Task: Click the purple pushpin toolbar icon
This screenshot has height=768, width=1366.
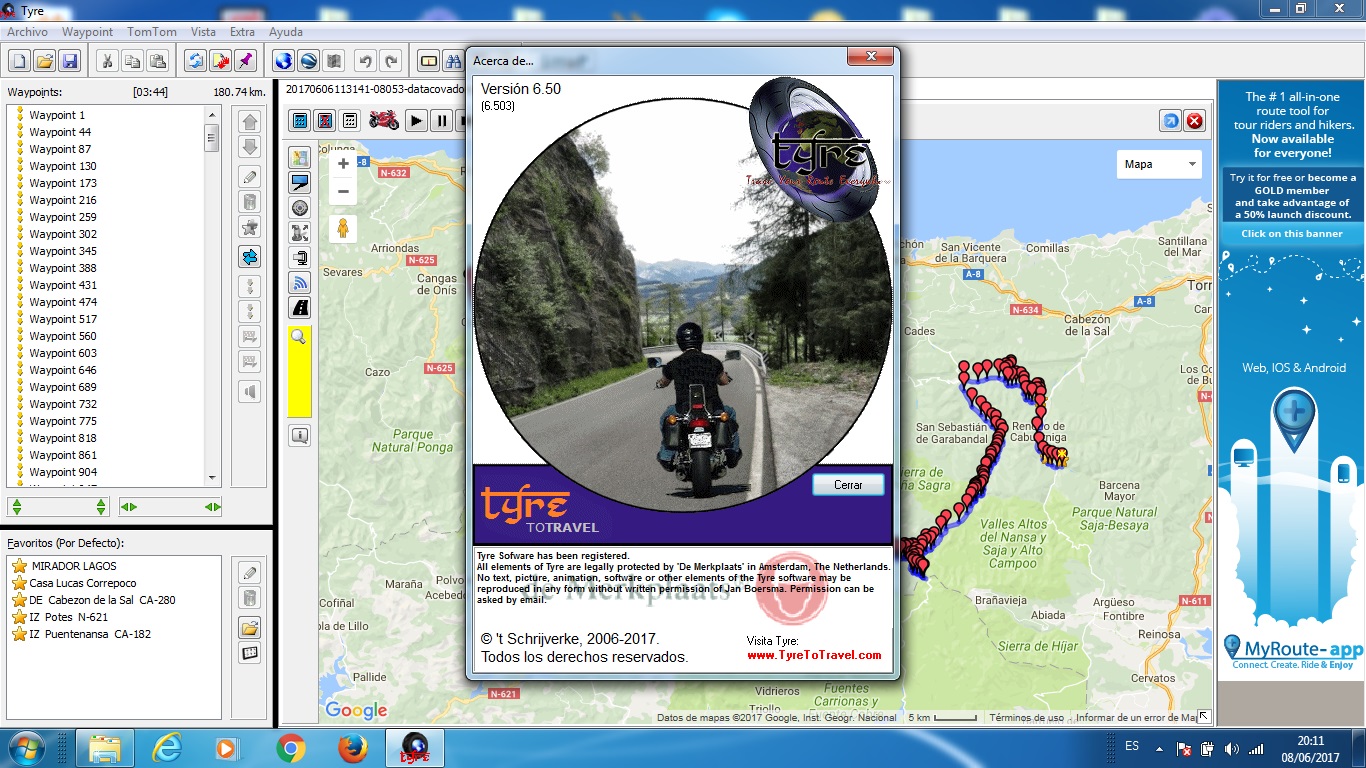Action: (246, 61)
